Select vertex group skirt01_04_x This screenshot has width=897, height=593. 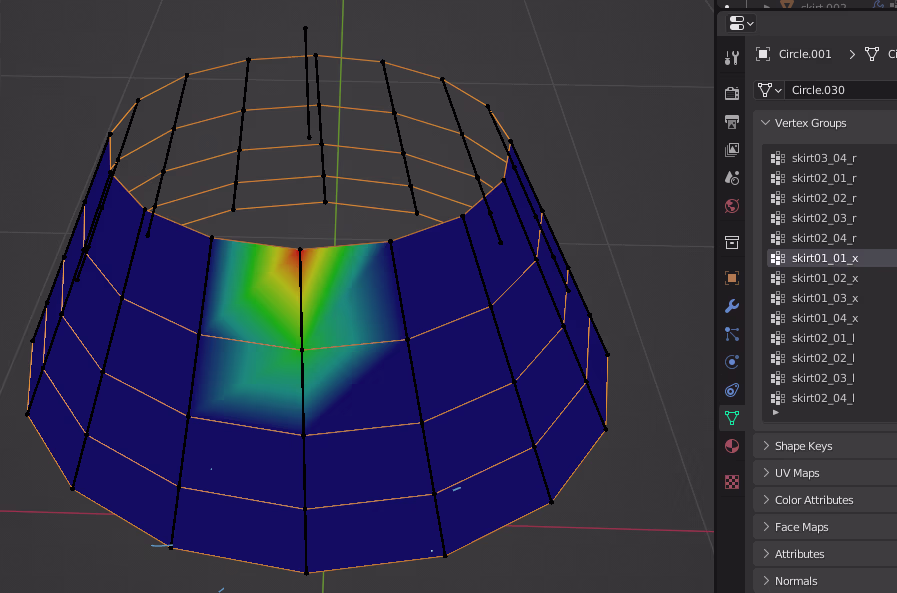pyautogui.click(x=832, y=319)
